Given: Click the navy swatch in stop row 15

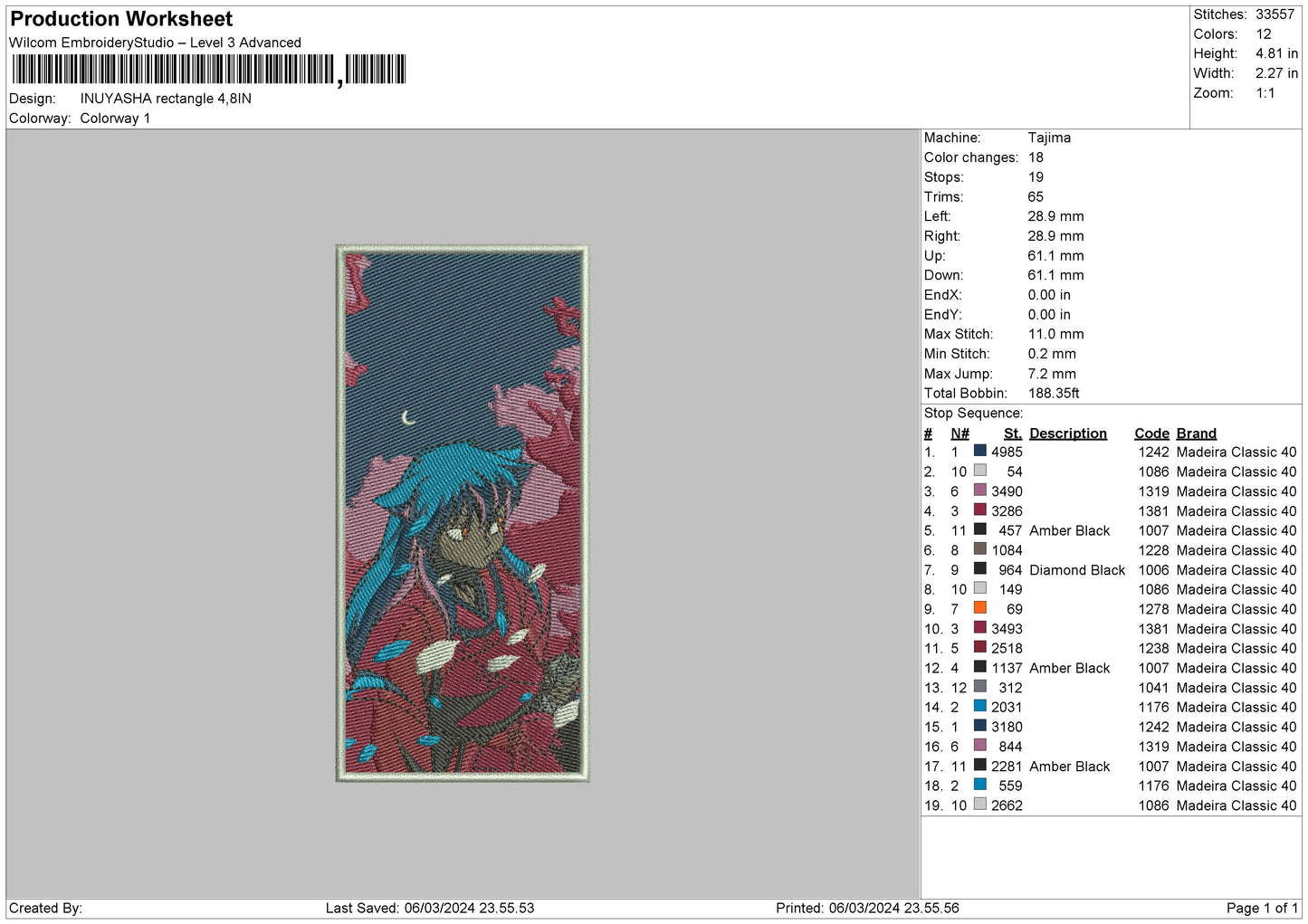Looking at the screenshot, I should tap(979, 726).
